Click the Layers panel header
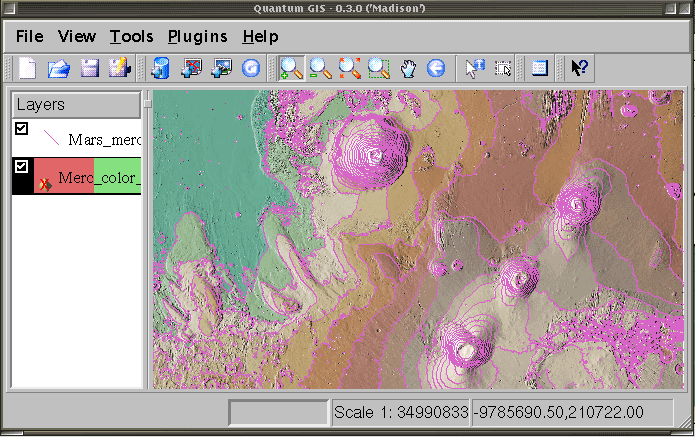 (75, 105)
